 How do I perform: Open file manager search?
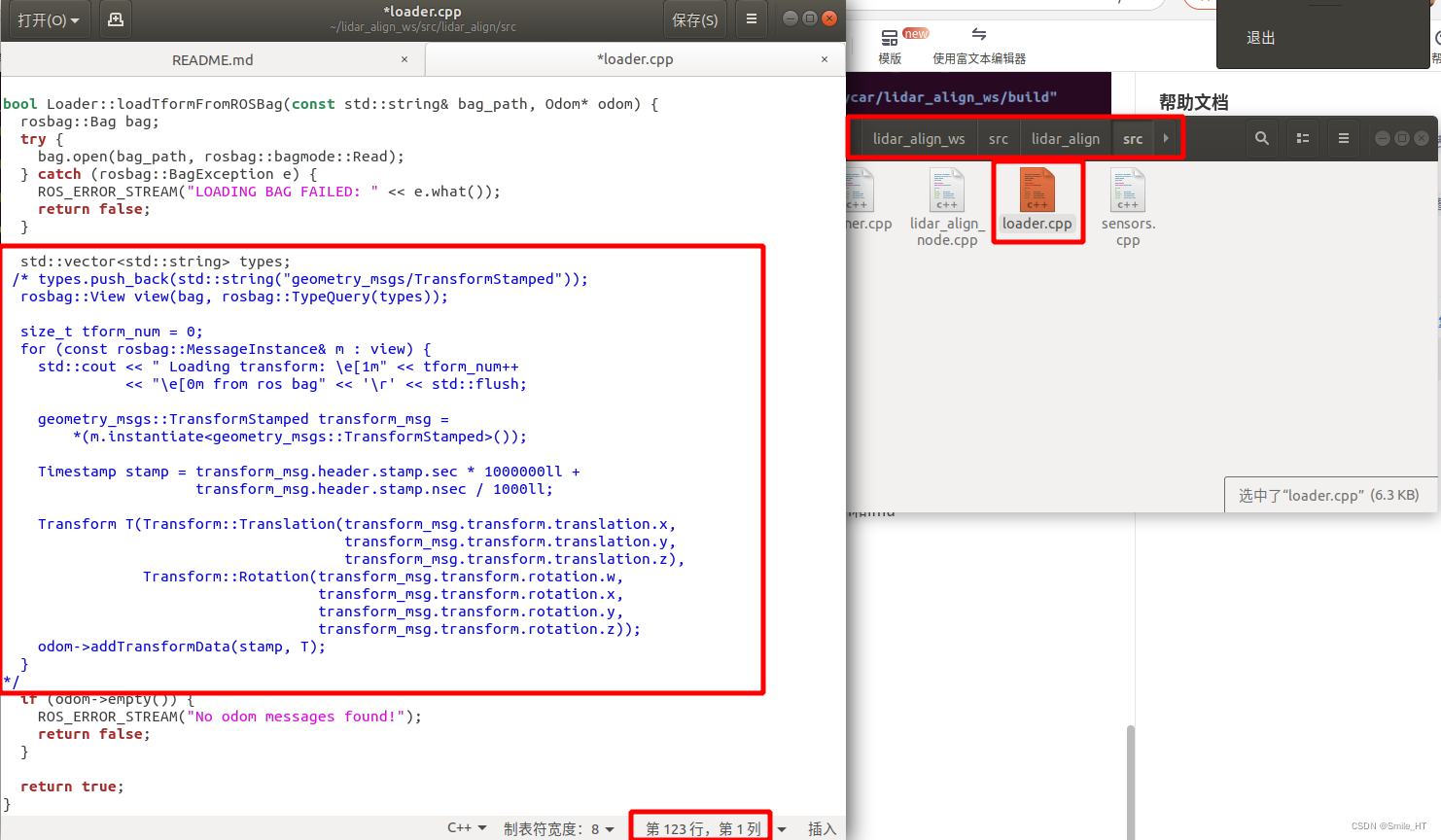pyautogui.click(x=1262, y=139)
